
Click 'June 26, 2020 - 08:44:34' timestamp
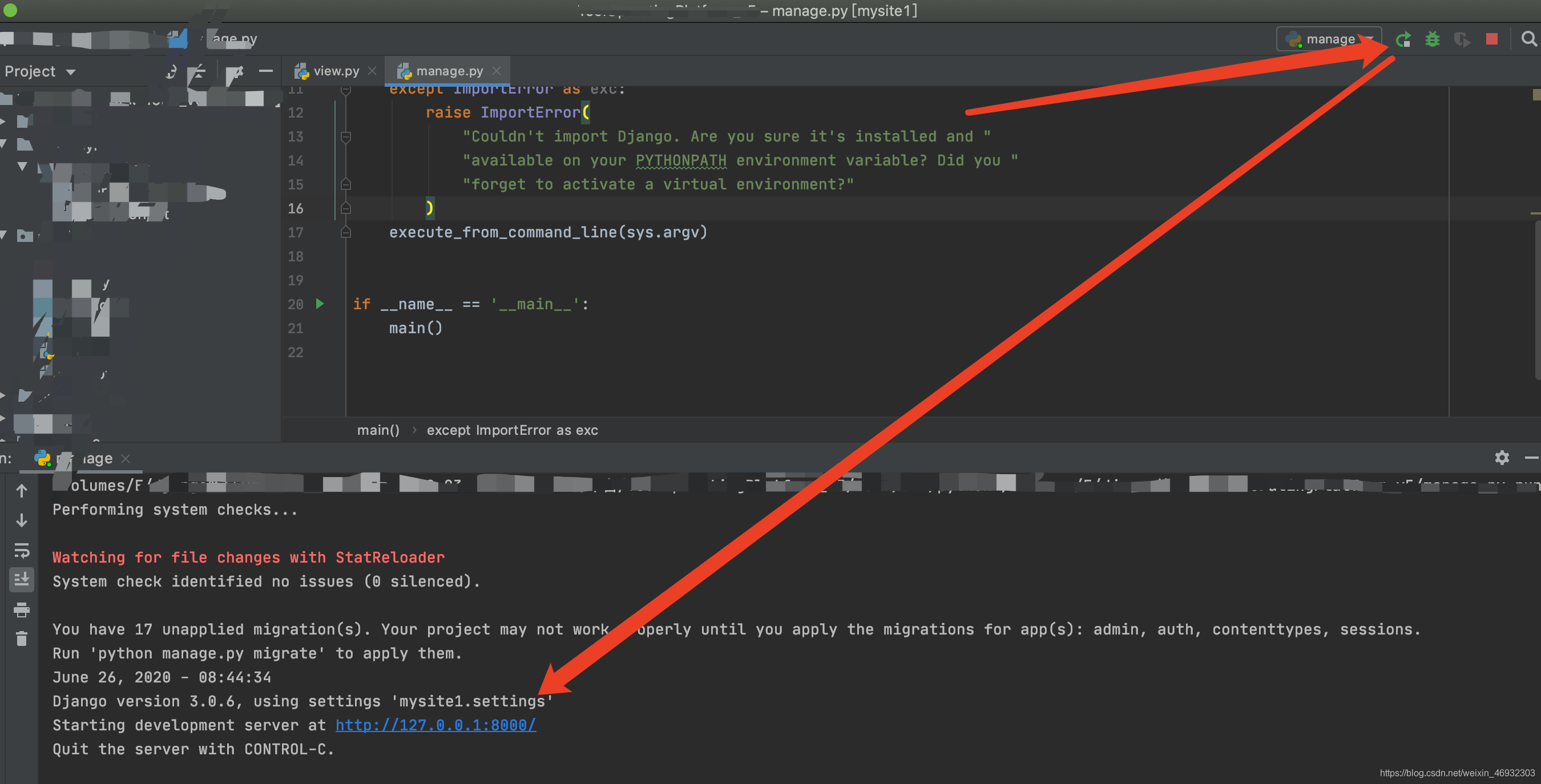[x=162, y=677]
